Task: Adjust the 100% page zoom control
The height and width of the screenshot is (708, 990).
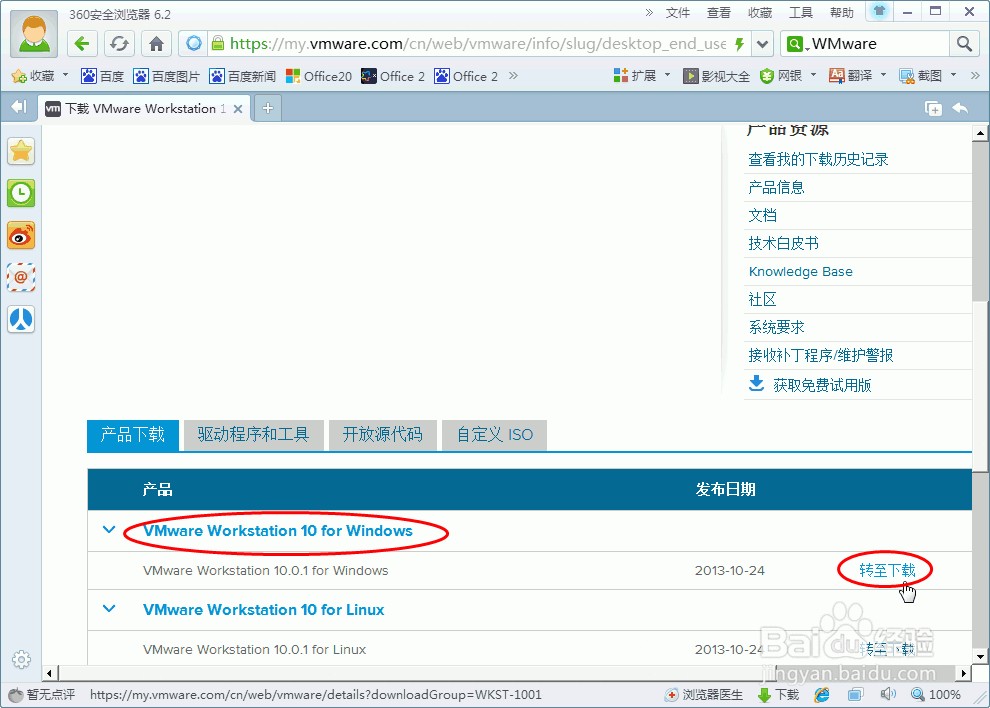Action: [x=938, y=694]
